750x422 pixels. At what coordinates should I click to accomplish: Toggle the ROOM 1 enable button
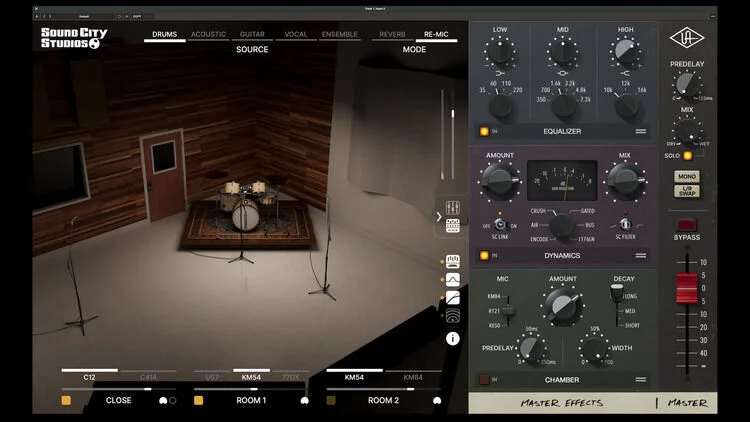tap(199, 400)
